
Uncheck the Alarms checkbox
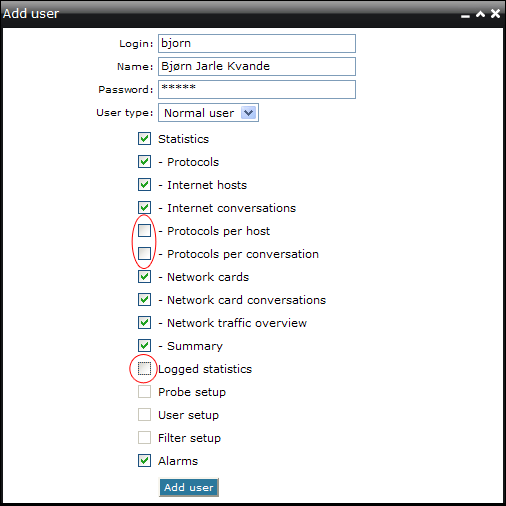tap(144, 461)
